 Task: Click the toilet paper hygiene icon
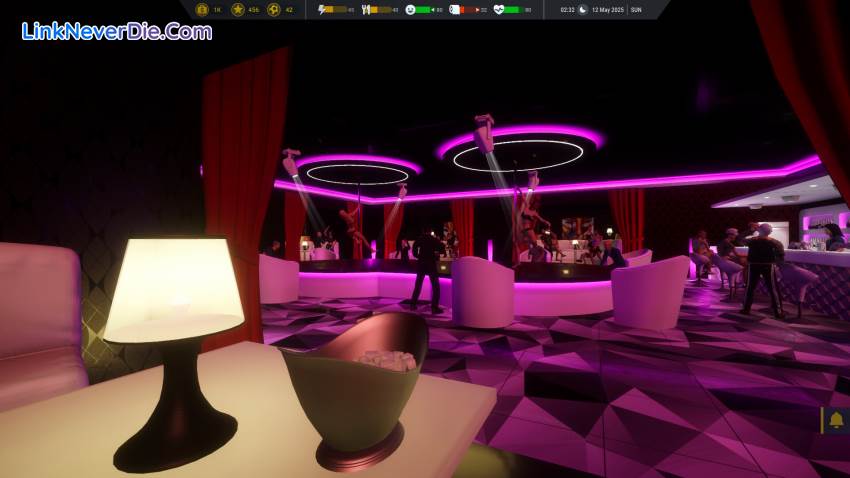454,9
